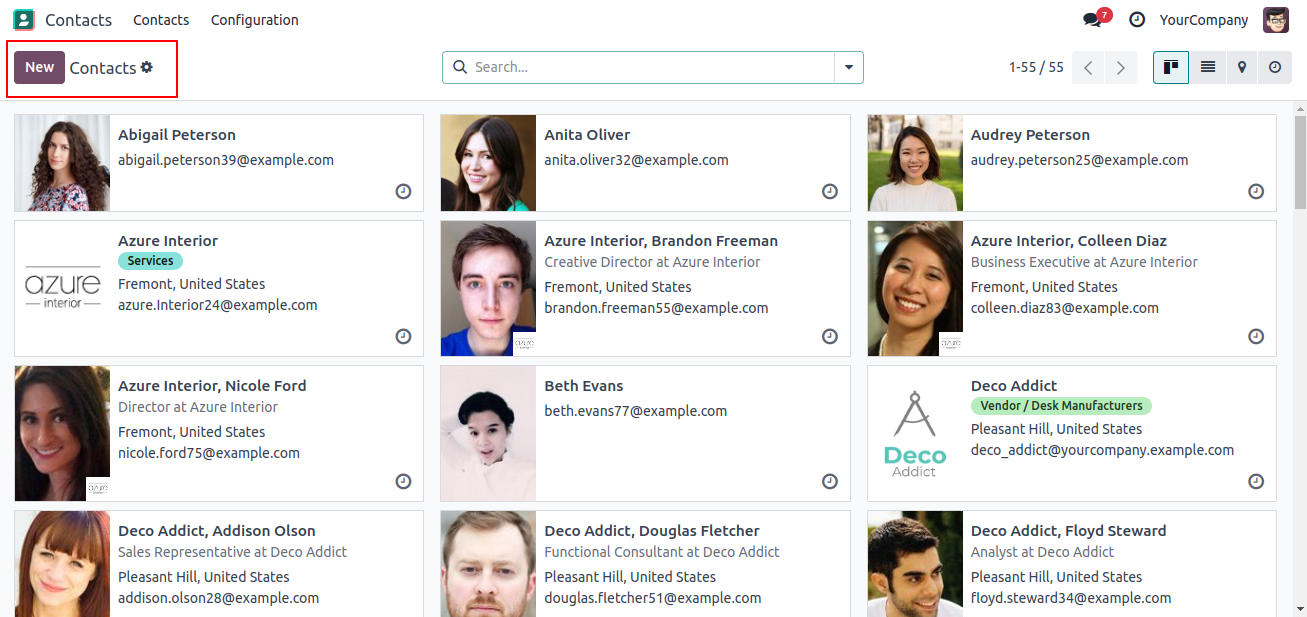Screen dimensions: 1307x617
Task: Open Douglas Fletcher's photo thumbnail
Action: [x=488, y=564]
